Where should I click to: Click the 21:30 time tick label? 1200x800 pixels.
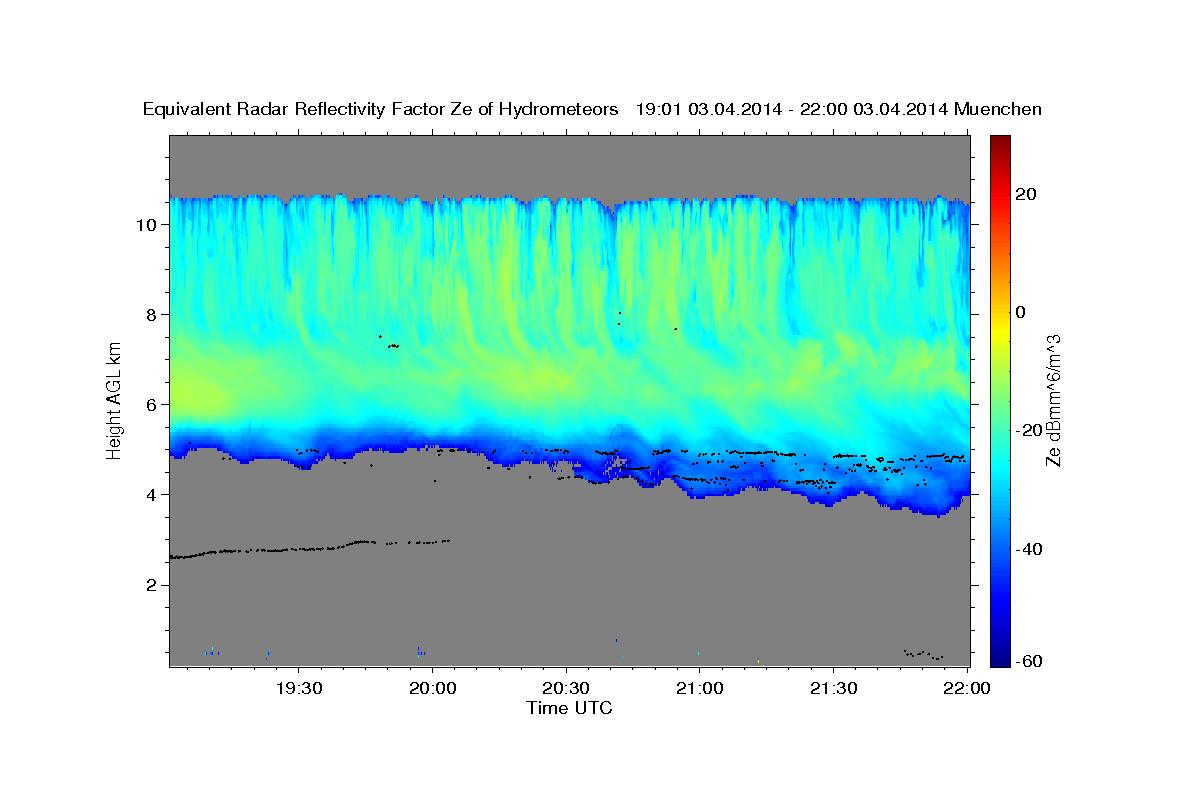point(833,688)
